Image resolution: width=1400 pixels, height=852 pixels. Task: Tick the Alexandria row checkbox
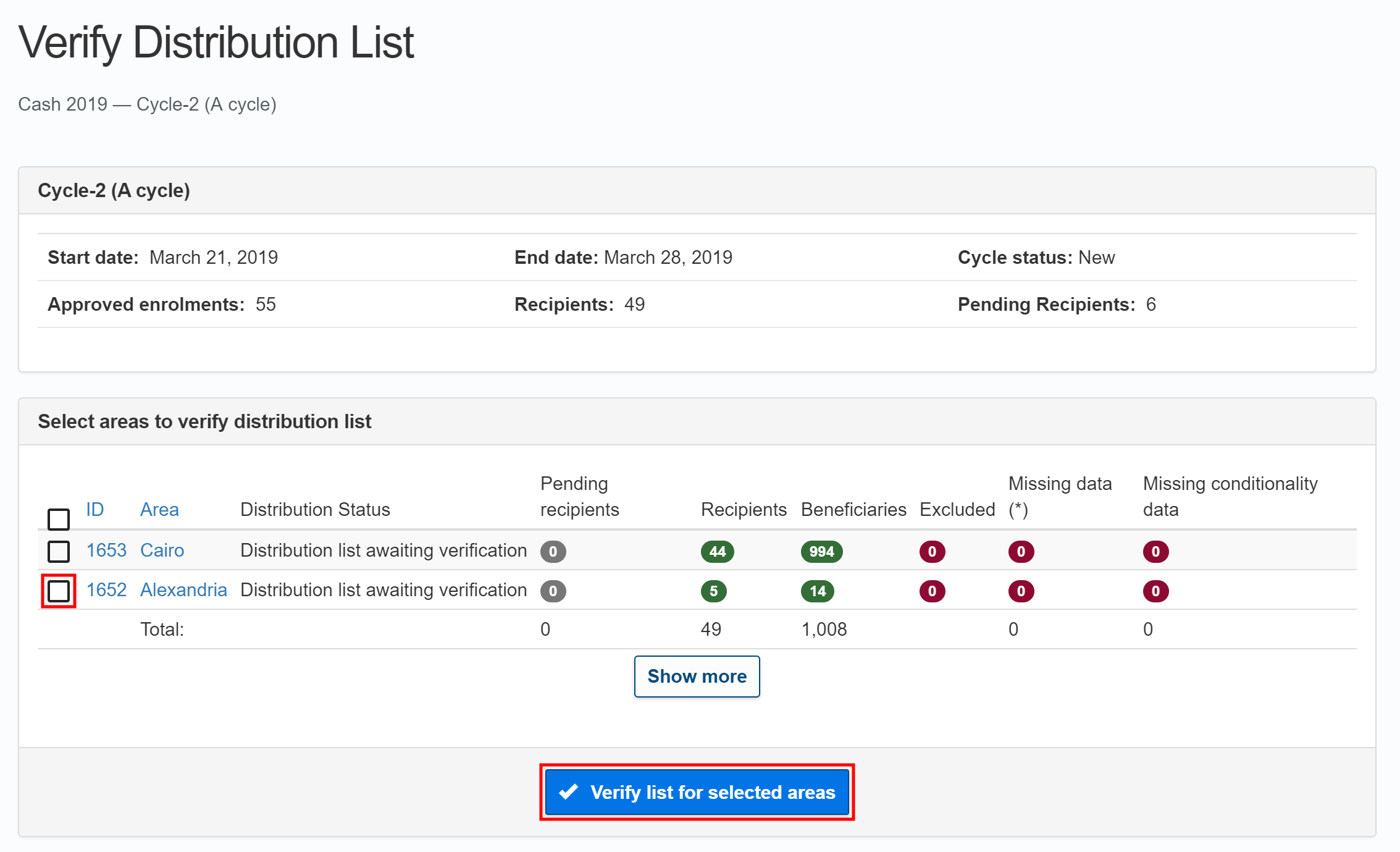[59, 591]
